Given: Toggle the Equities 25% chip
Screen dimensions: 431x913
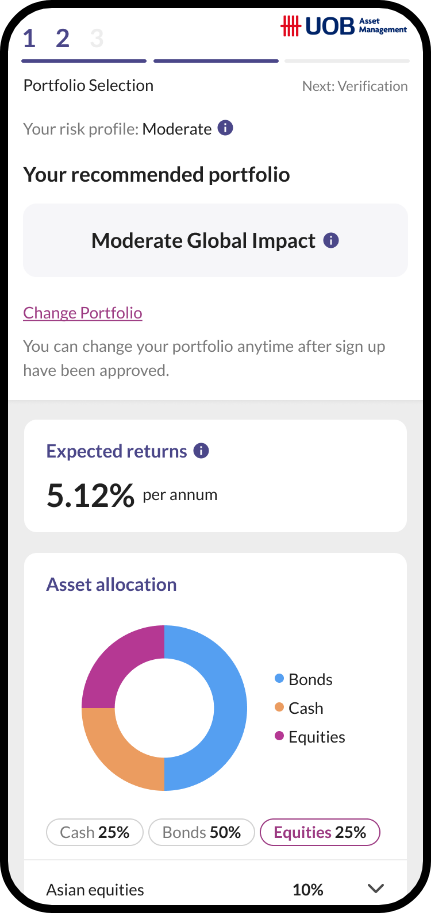Looking at the screenshot, I should [x=320, y=832].
